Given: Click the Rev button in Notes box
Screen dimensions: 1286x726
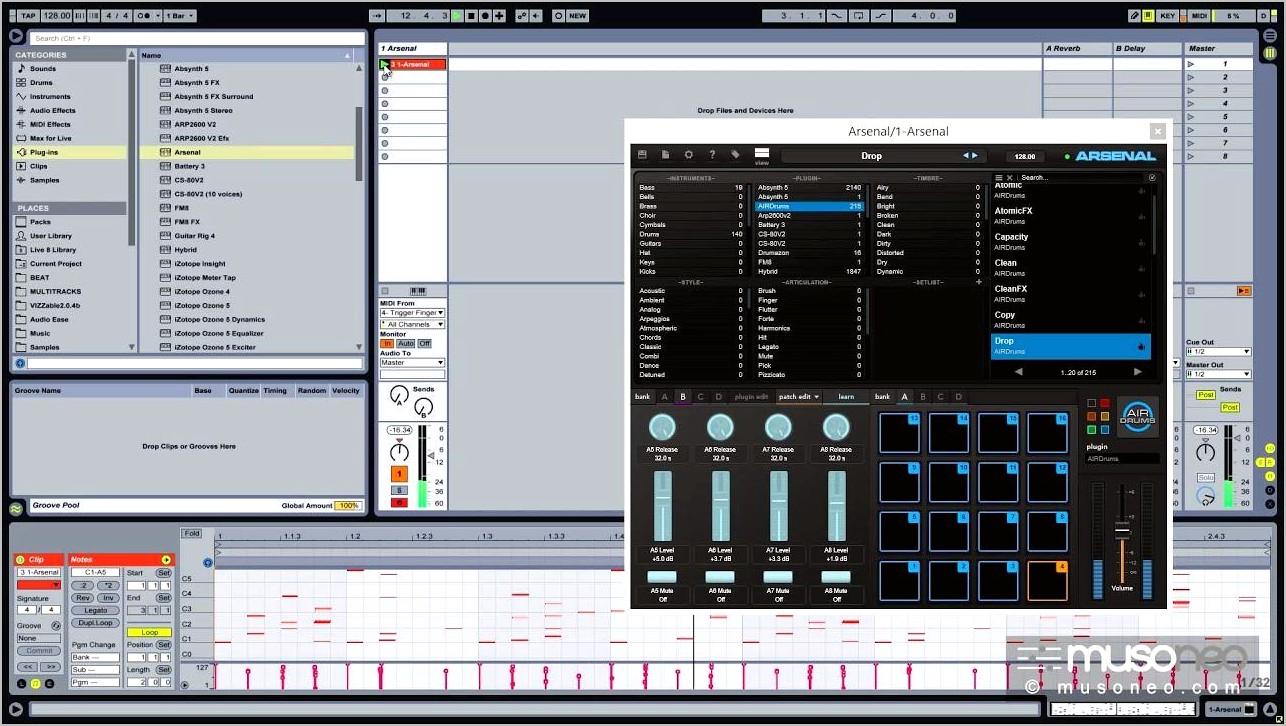Looking at the screenshot, I should tap(84, 598).
